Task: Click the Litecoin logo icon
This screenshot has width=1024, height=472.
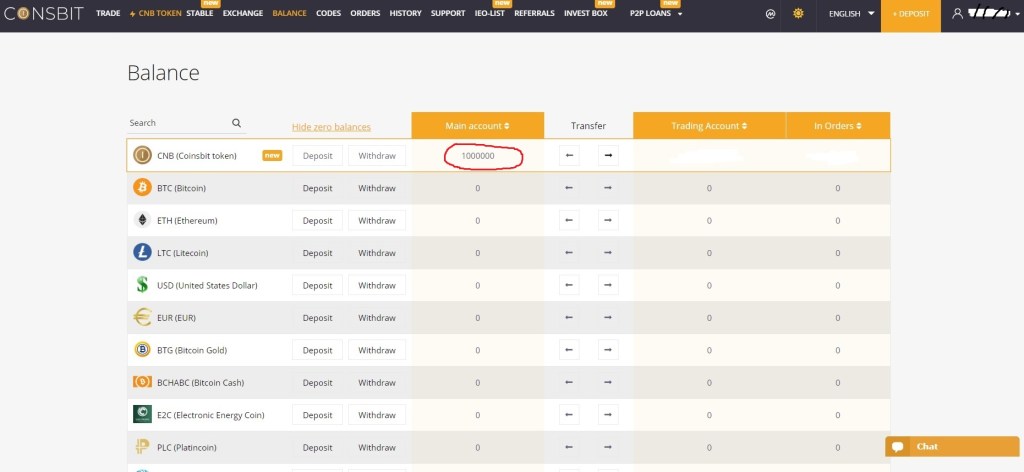Action: tap(142, 253)
